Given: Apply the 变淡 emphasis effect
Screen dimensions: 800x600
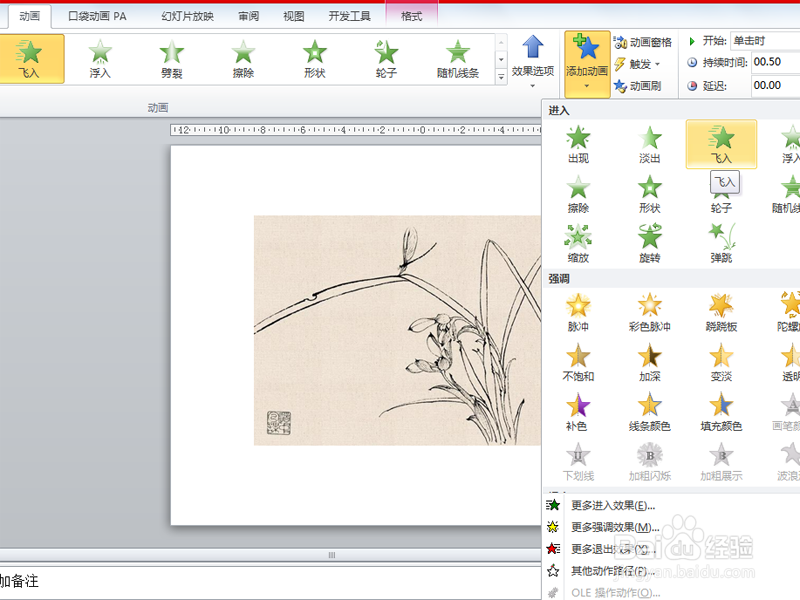Looking at the screenshot, I should click(x=721, y=362).
